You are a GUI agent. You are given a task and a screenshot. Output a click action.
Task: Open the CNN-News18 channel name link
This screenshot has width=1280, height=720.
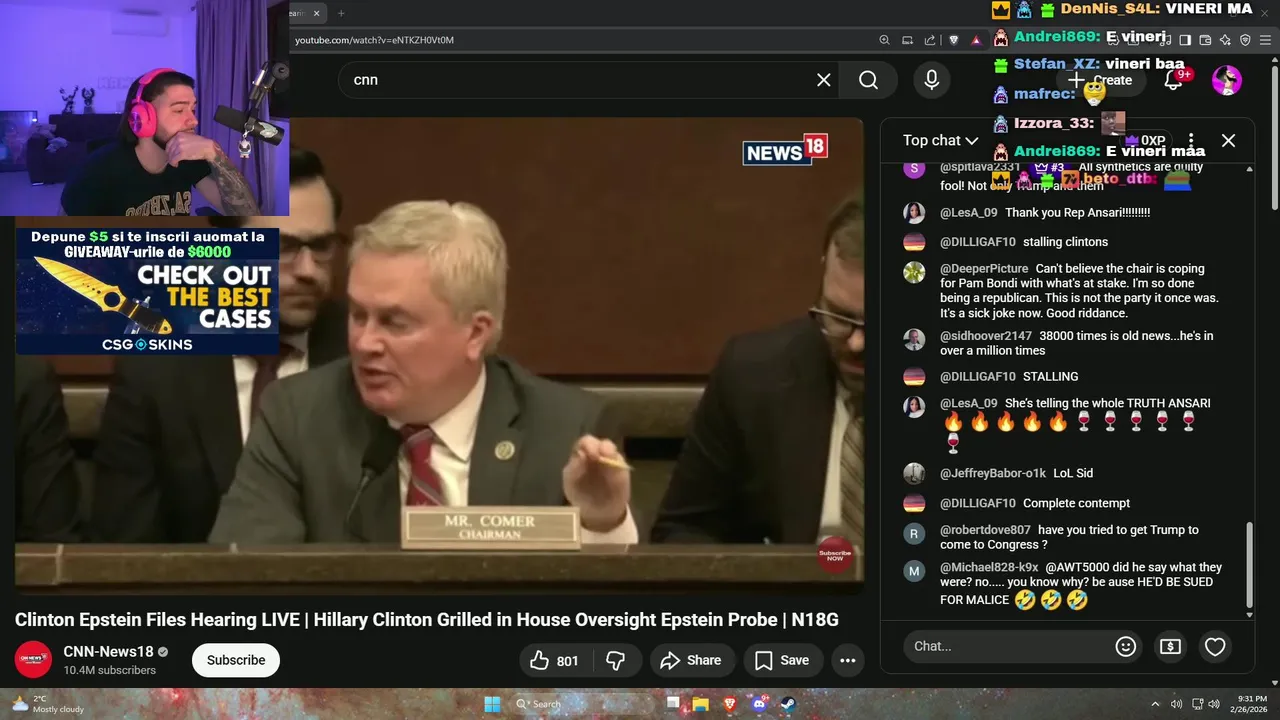click(x=108, y=652)
